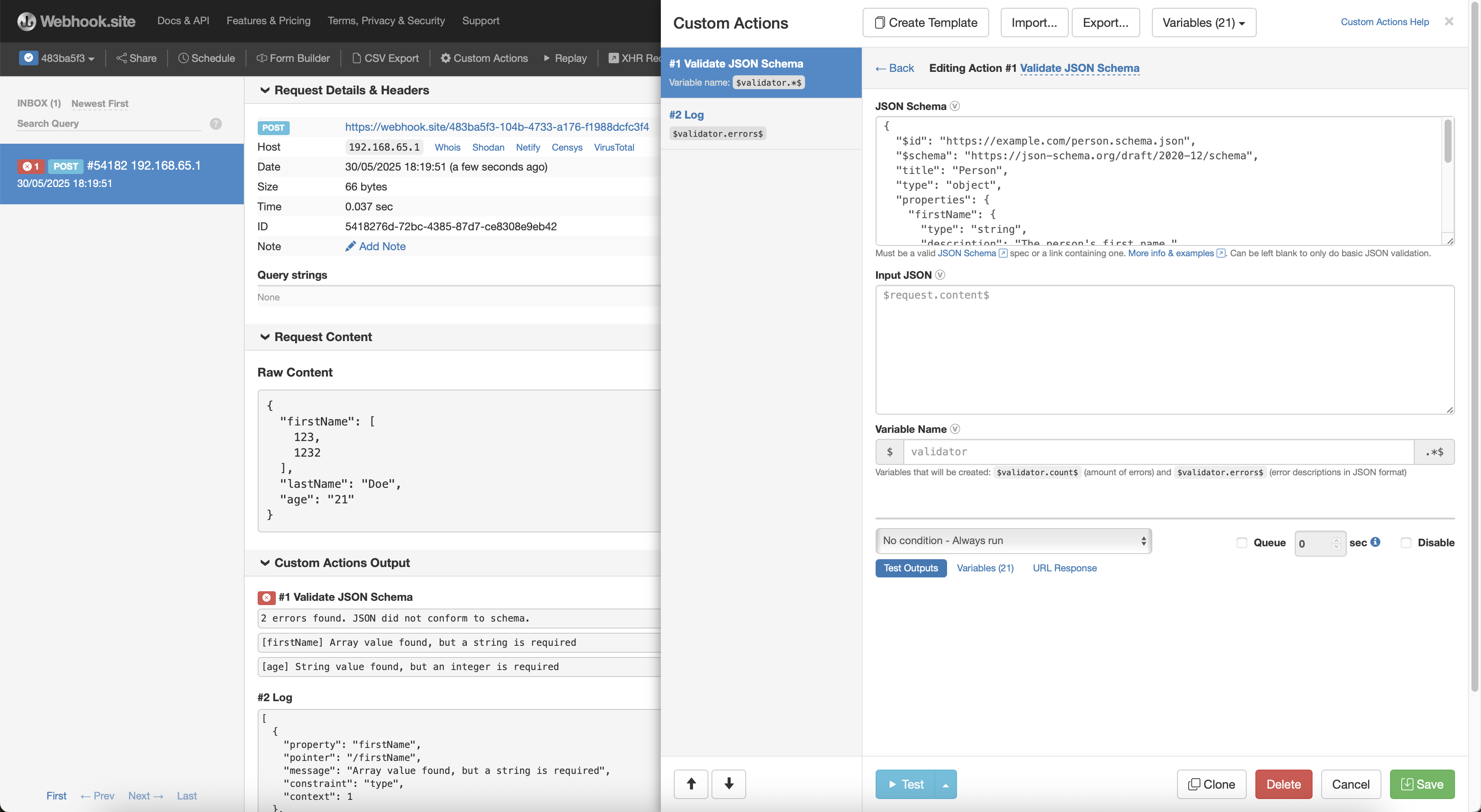Open Custom Actions from the toolbar gear item

click(x=484, y=58)
